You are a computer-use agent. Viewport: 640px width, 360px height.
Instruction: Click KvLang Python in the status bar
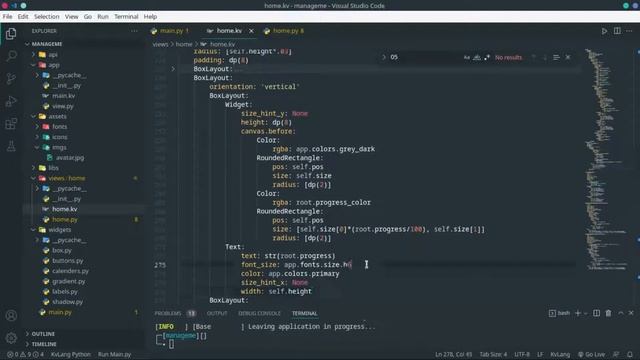click(71, 354)
